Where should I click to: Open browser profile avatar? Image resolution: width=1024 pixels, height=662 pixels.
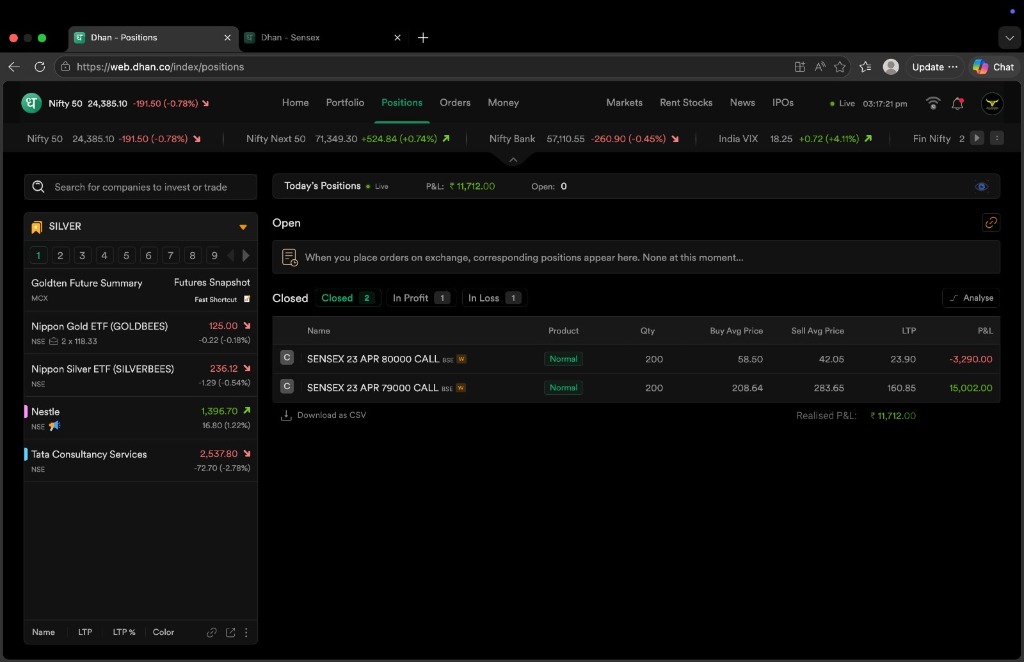[891, 67]
